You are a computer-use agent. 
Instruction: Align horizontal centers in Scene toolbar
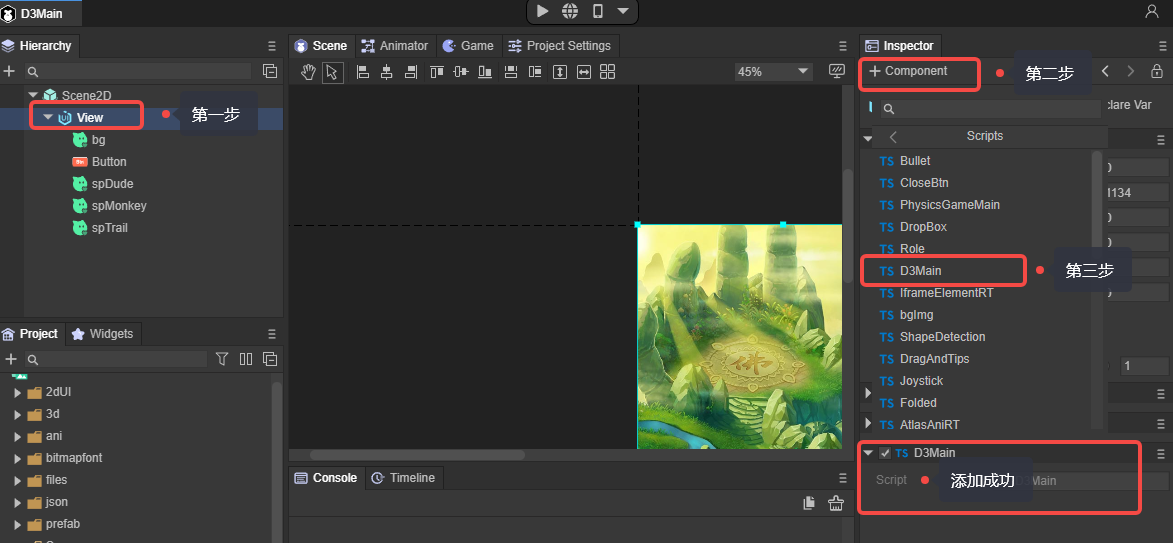coord(387,72)
